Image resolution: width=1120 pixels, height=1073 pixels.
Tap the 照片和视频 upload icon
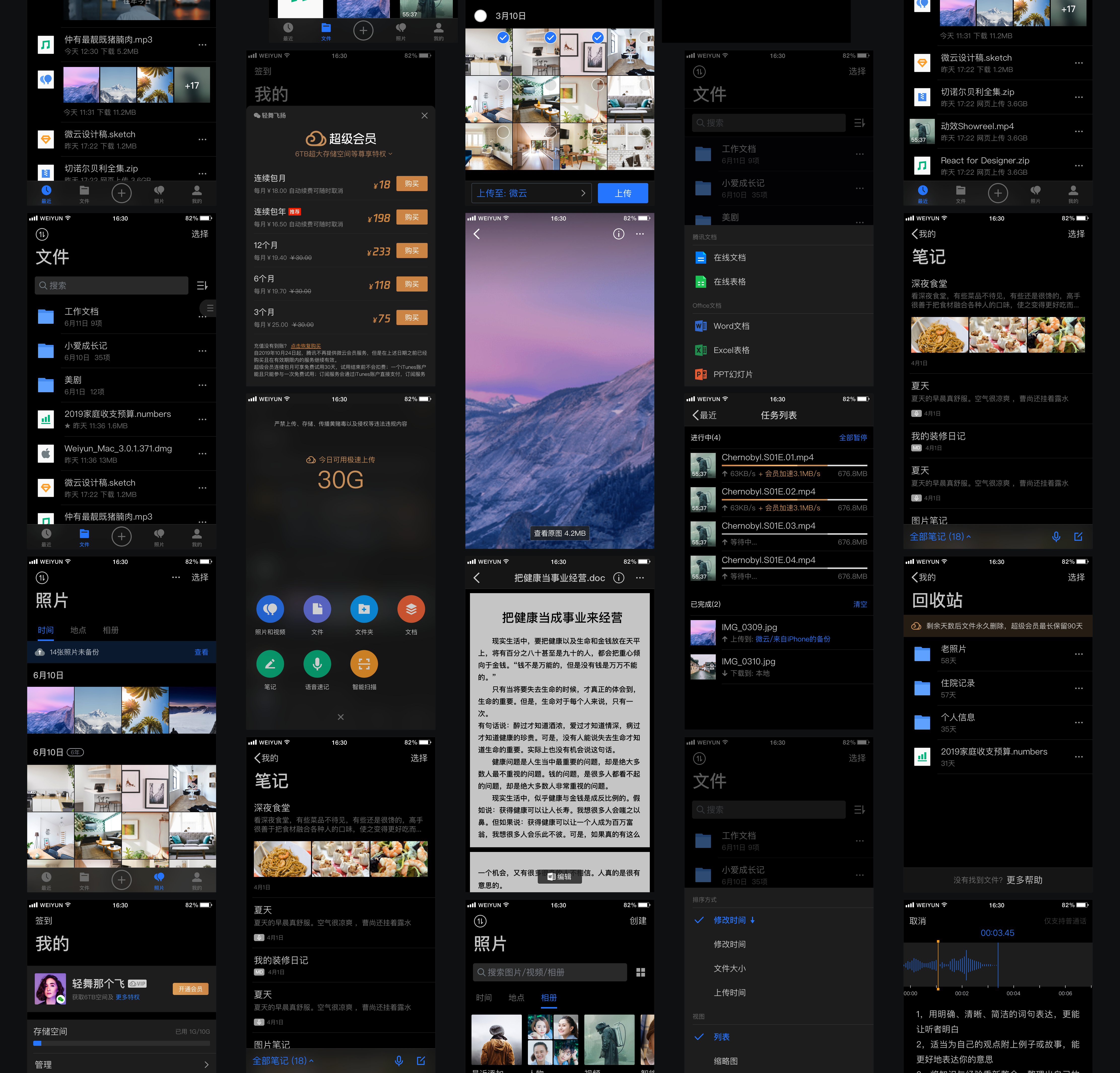(x=270, y=609)
